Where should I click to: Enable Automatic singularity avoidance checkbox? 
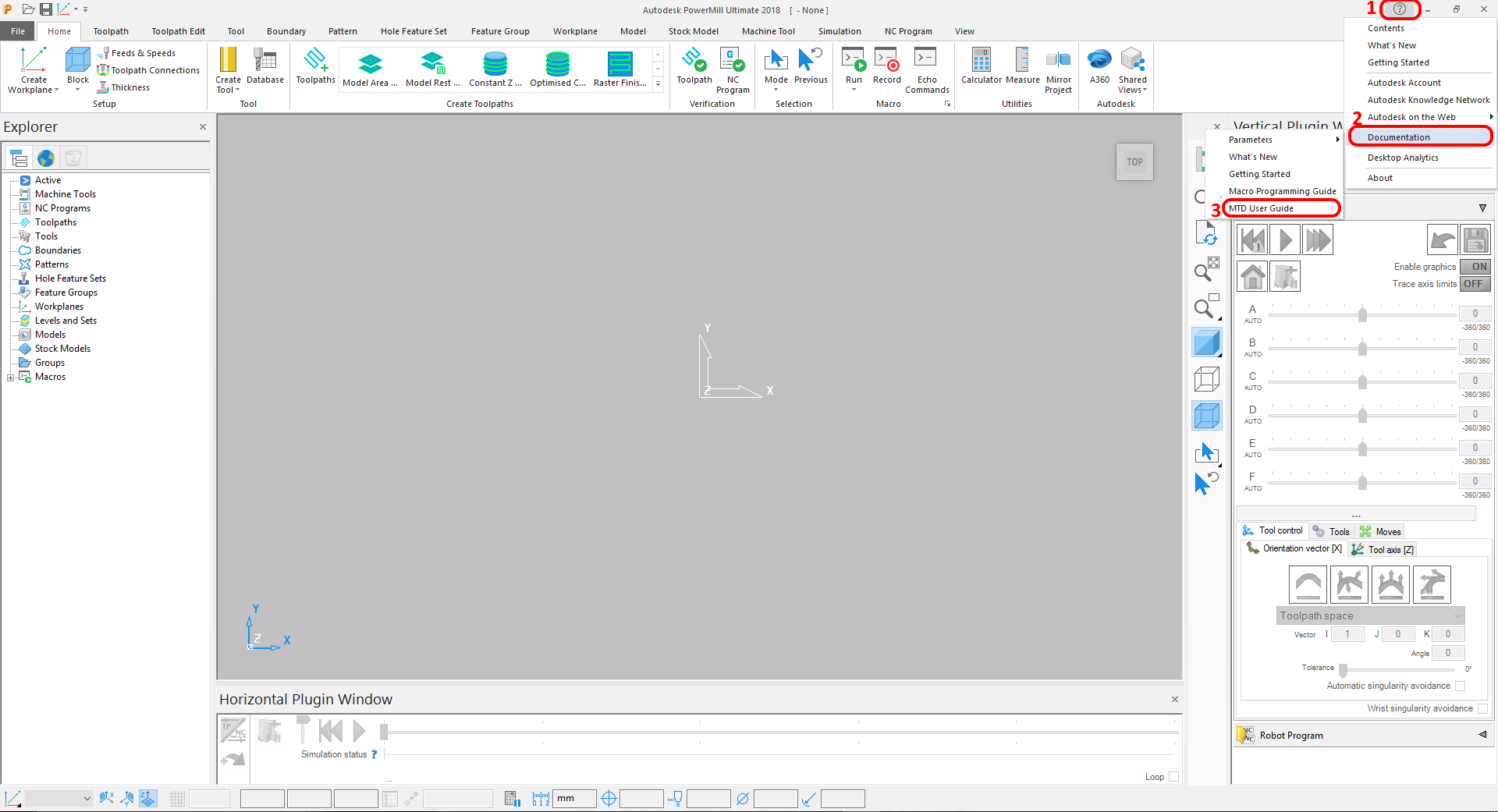(1461, 686)
